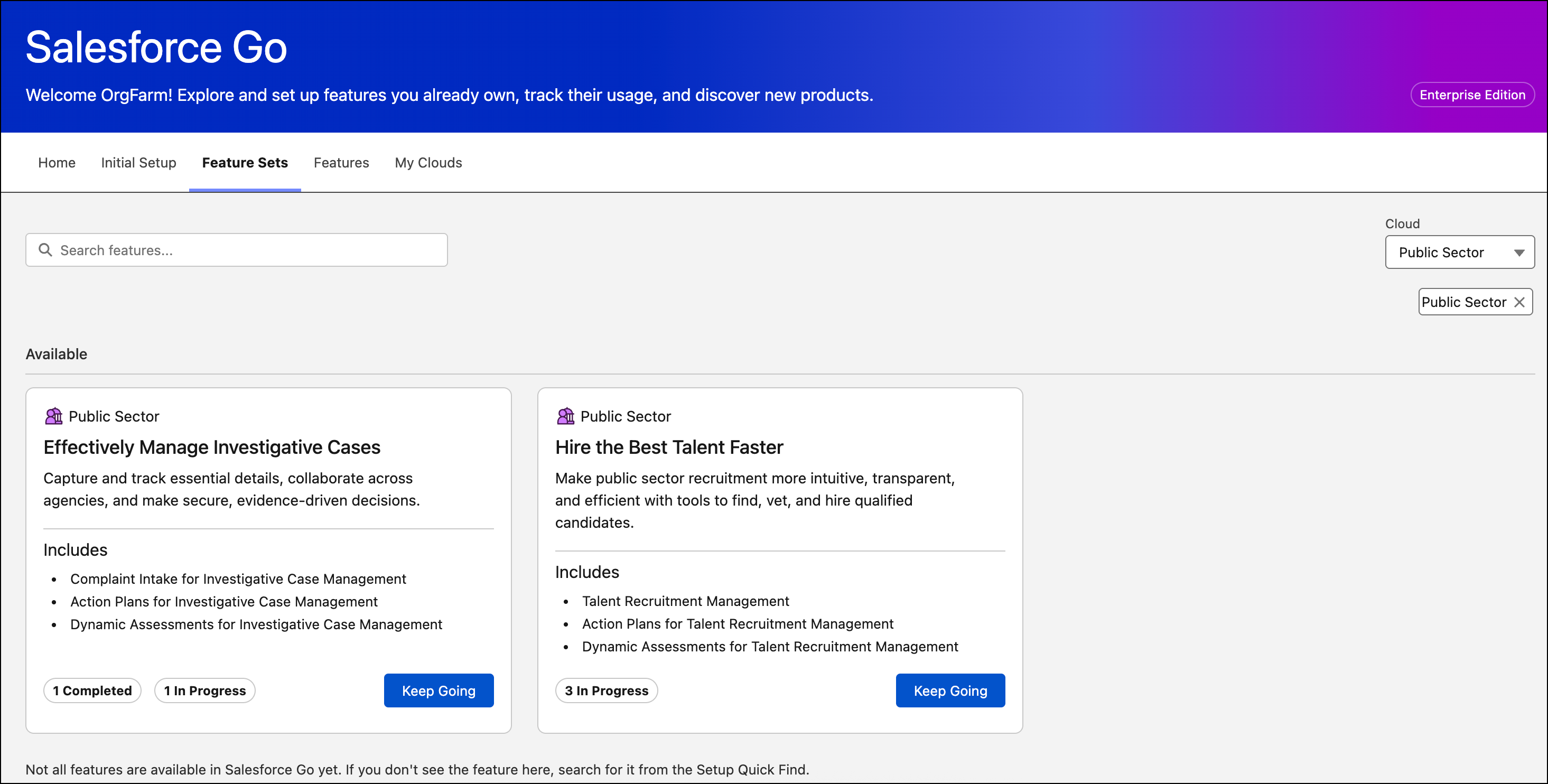The height and width of the screenshot is (784, 1548).
Task: Click Dynamic Assessments for Investigative Case Management
Action: point(256,624)
